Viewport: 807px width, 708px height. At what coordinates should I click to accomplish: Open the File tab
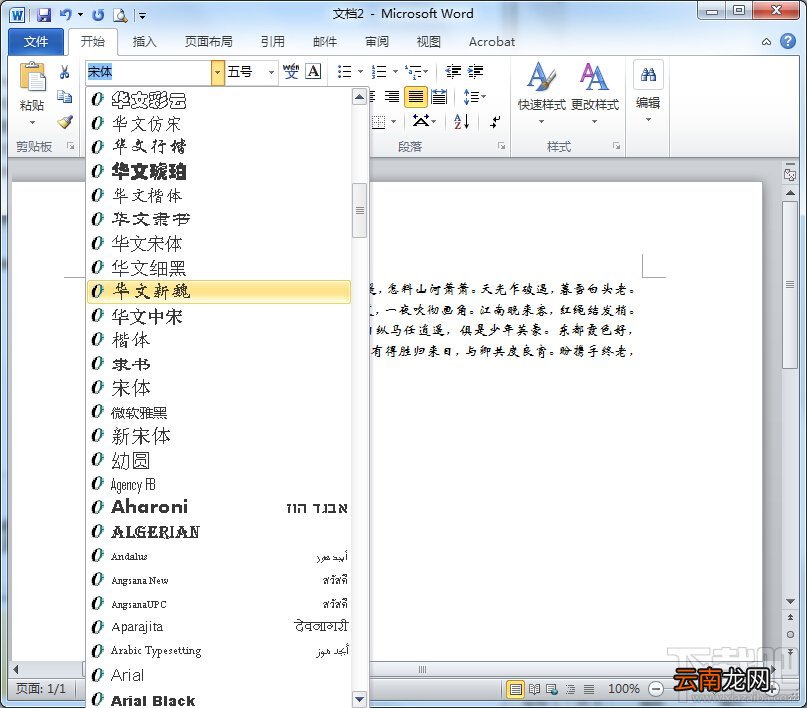point(36,42)
